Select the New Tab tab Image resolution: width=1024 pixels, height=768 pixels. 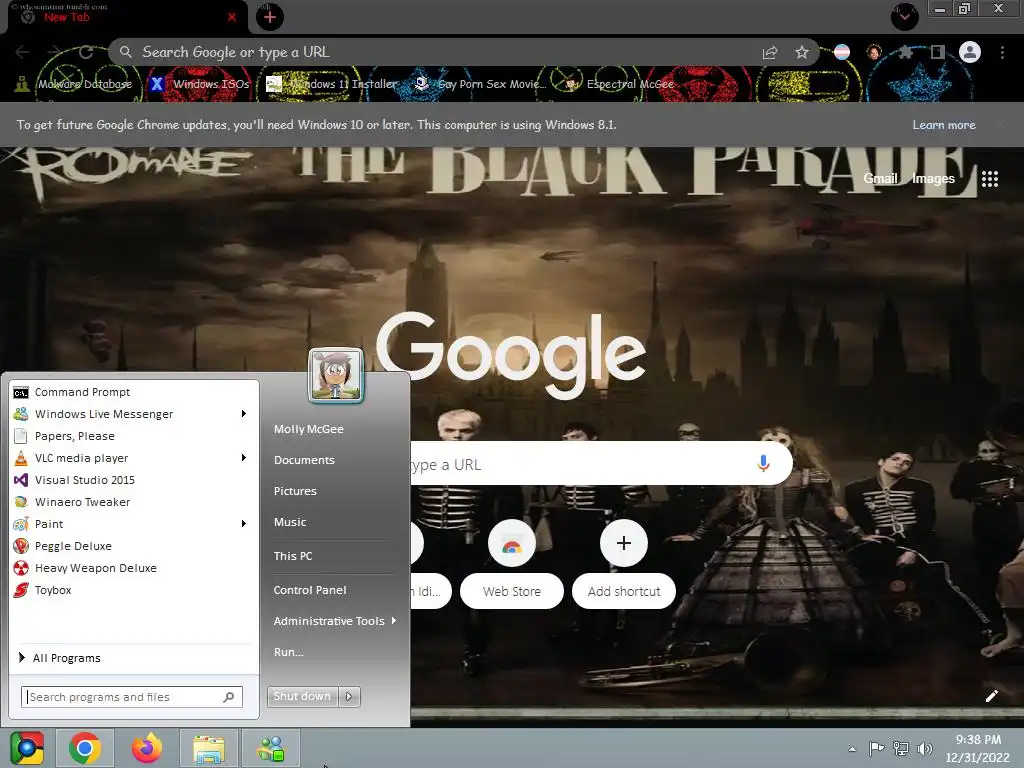pos(127,17)
